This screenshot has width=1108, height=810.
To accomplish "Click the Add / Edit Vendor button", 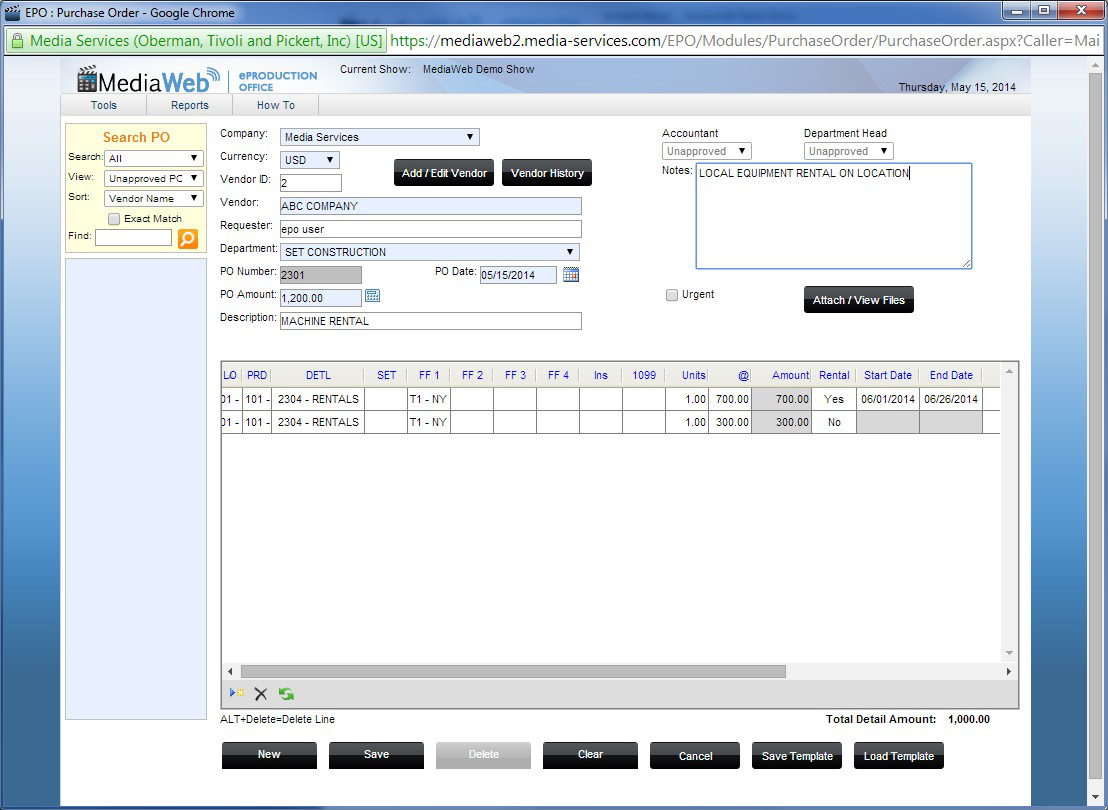I will [444, 173].
